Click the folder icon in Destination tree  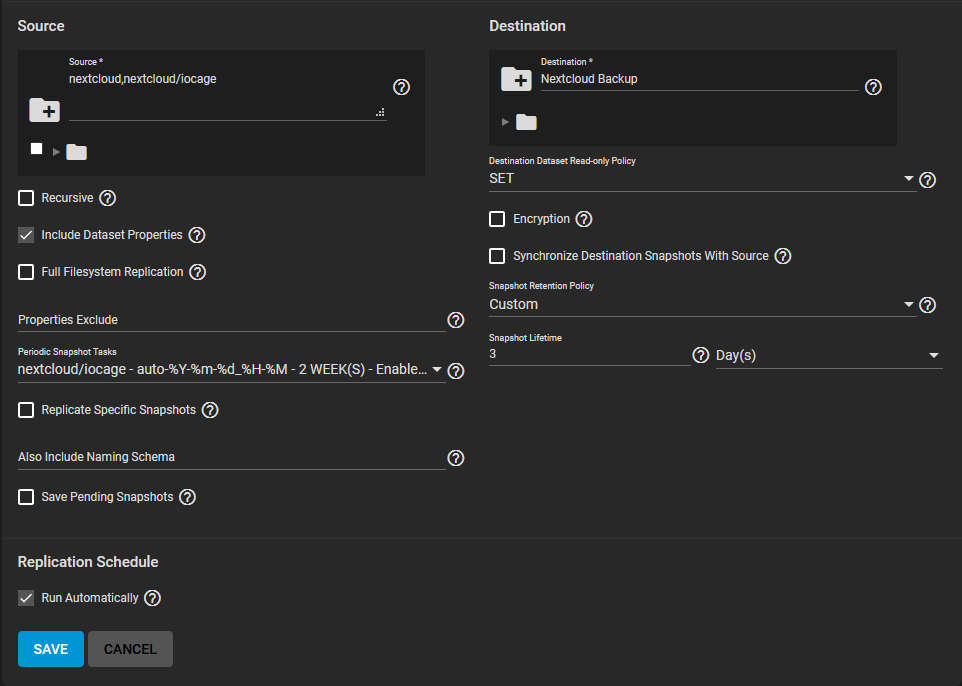coord(526,122)
